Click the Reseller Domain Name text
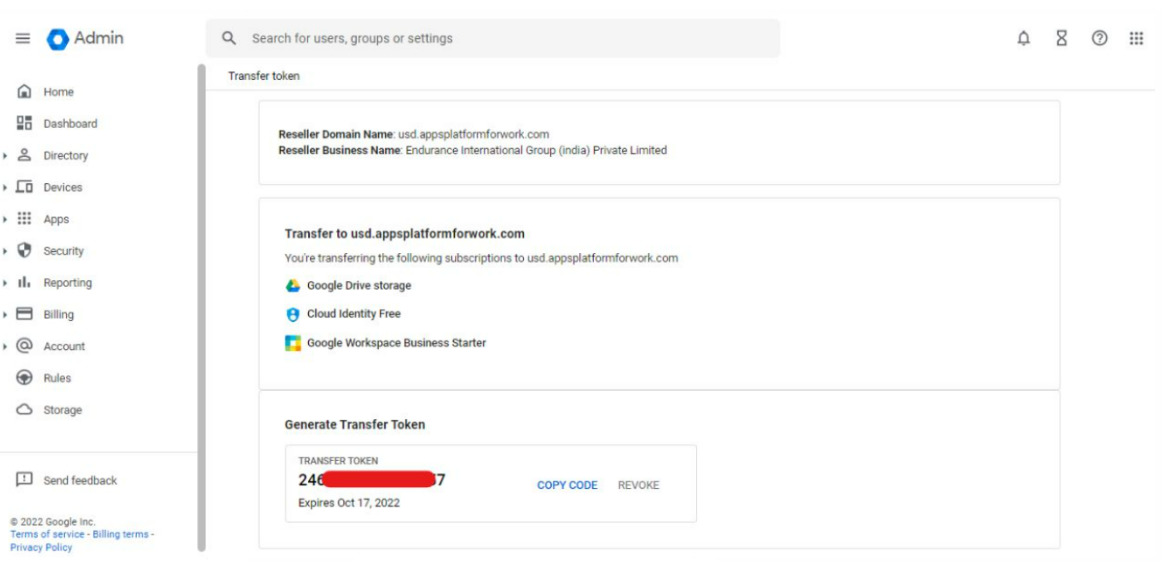This screenshot has width=1162, height=576. pos(414,134)
